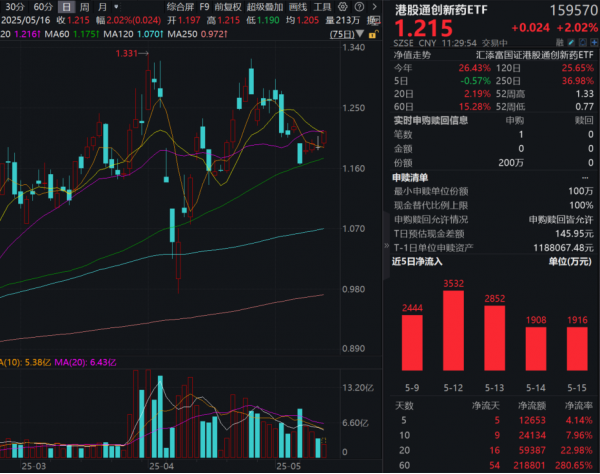Click the 25-05 date axis label
The image size is (600, 474).
[x=289, y=466]
